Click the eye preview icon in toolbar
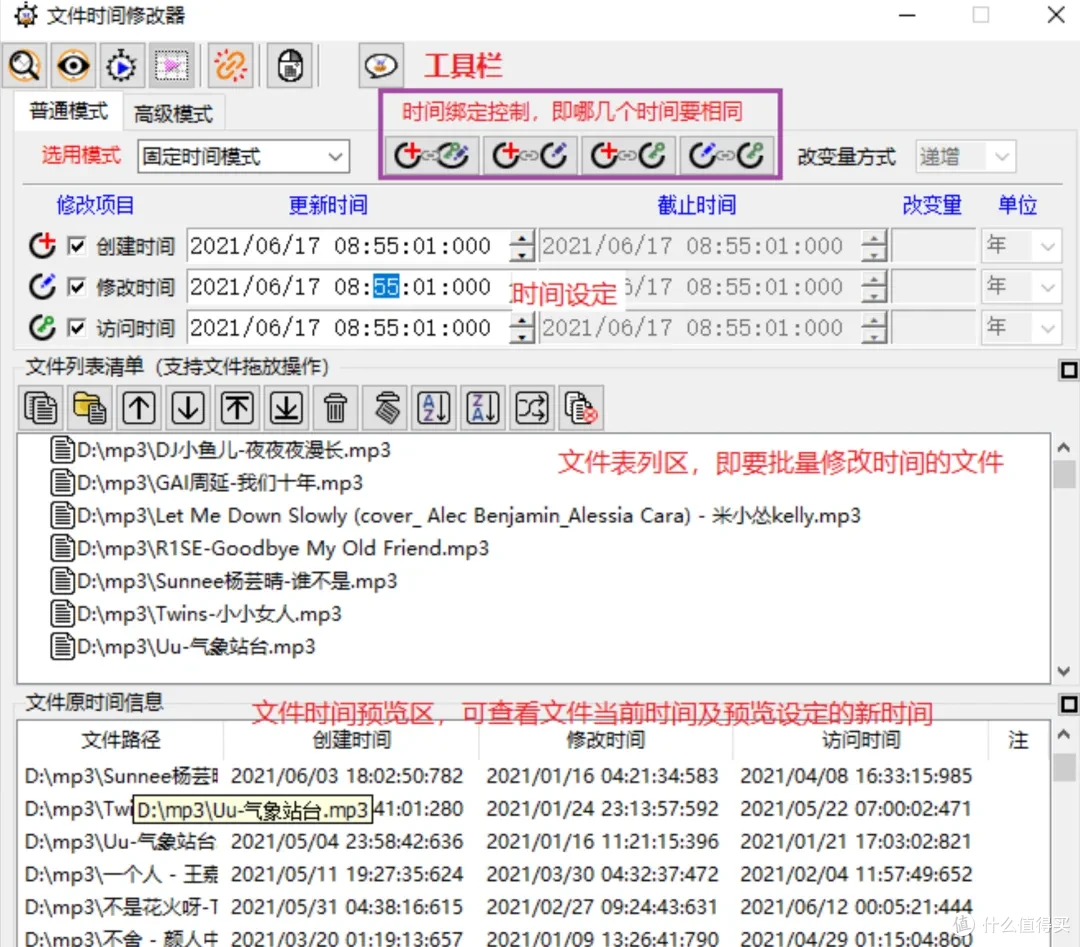The width and height of the screenshot is (1080, 947). point(73,65)
